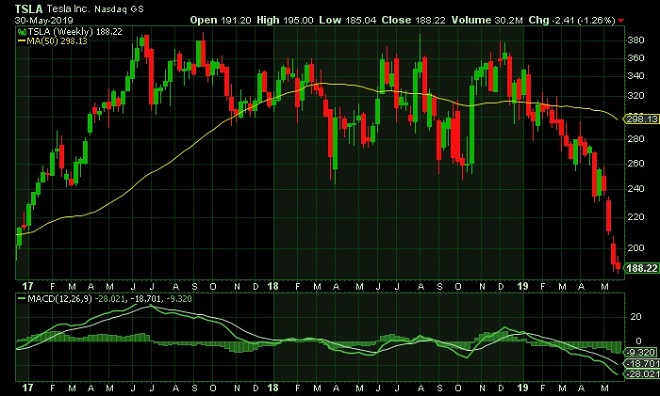Click the 340 price axis label
The height and width of the screenshot is (396, 660).
636,76
